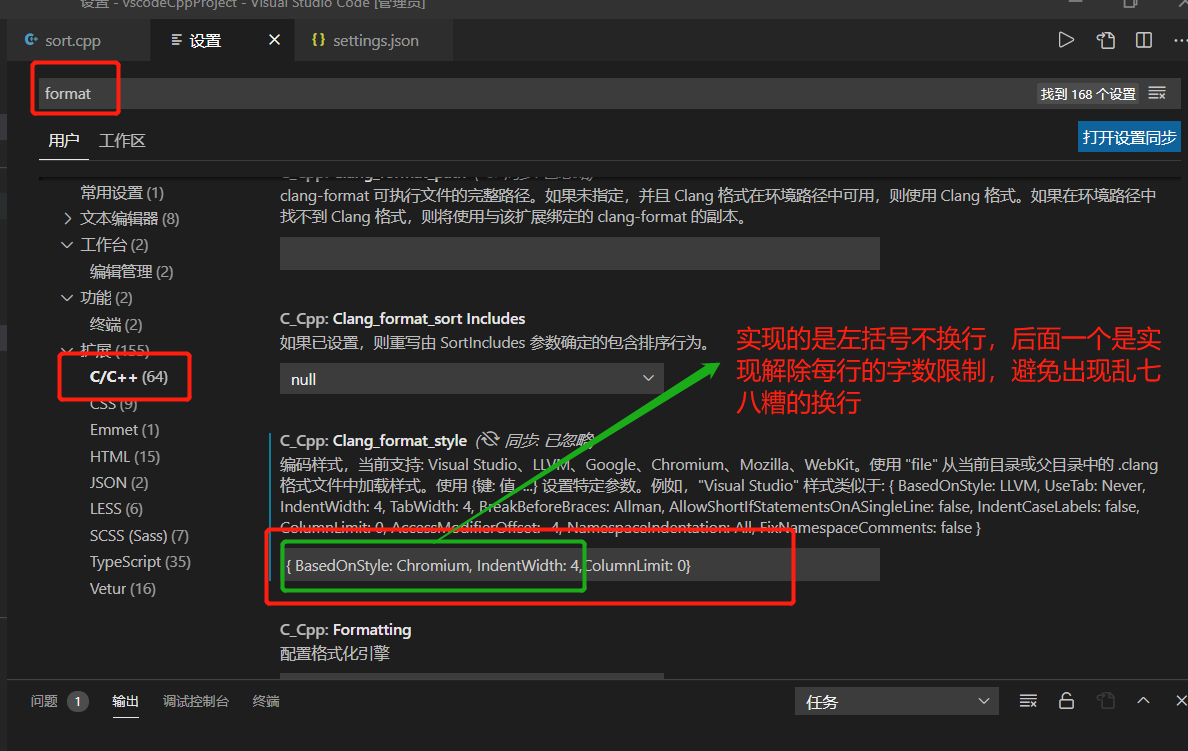Maximize the panel with the up chevron
The image size is (1188, 751).
1143,701
